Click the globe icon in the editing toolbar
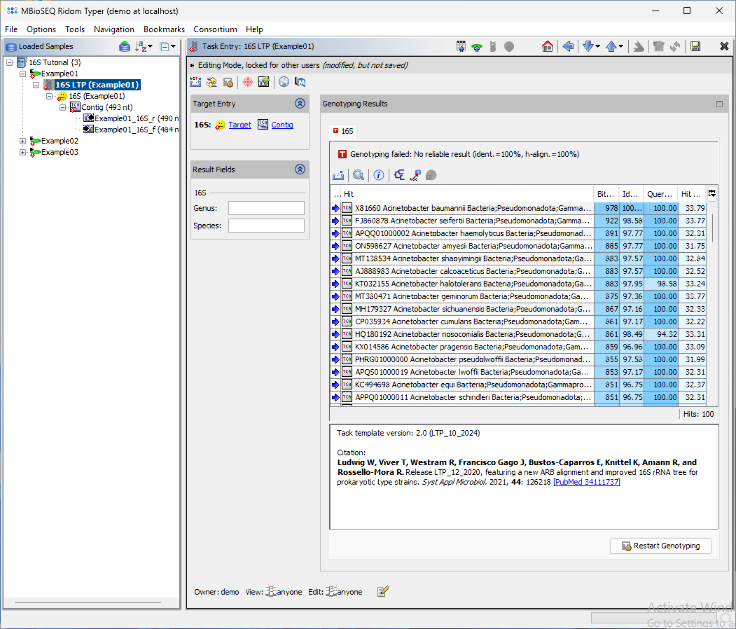 pos(284,82)
